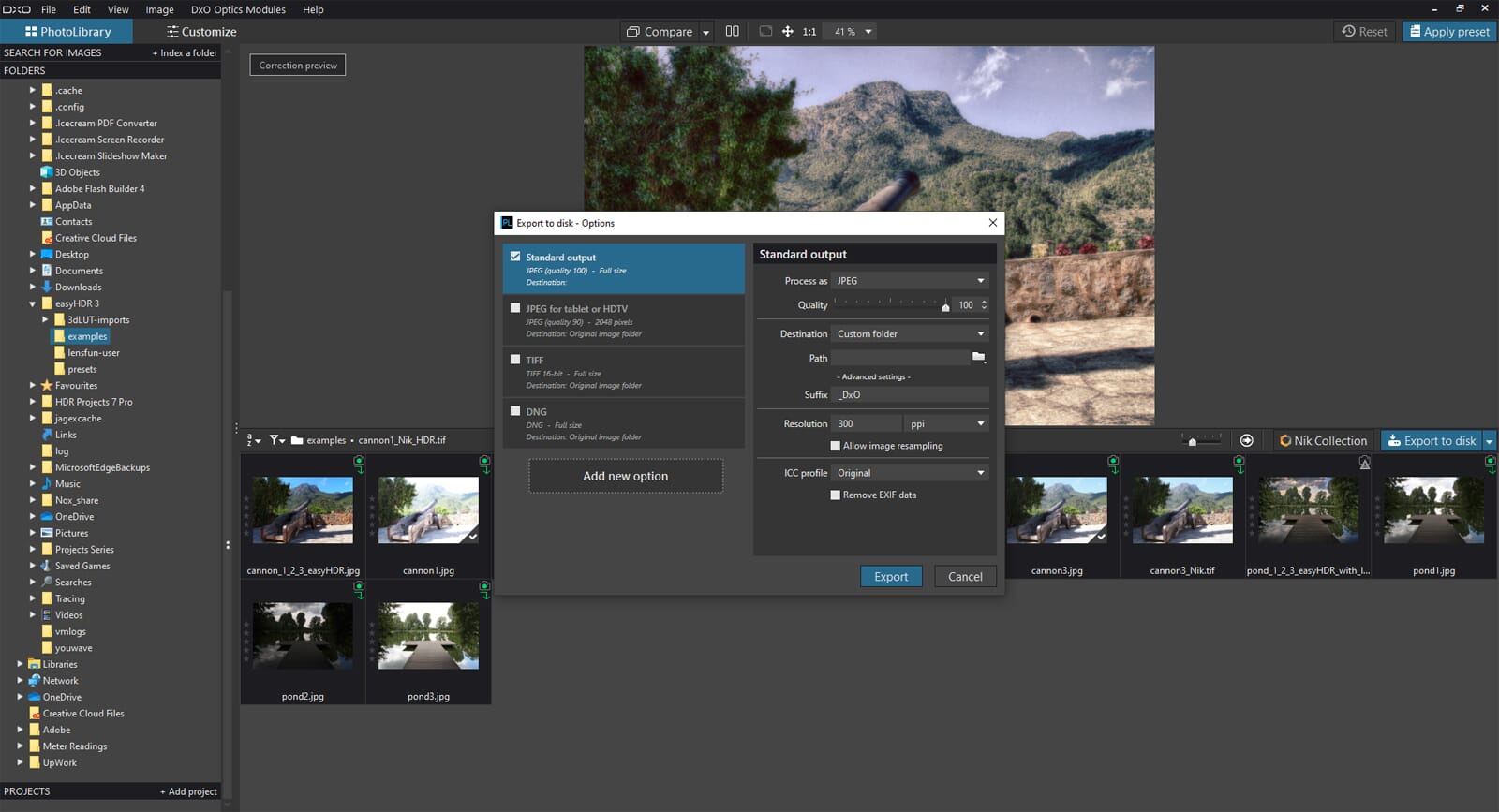Click Export to disk button
This screenshot has height=812, width=1499.
click(x=1432, y=440)
